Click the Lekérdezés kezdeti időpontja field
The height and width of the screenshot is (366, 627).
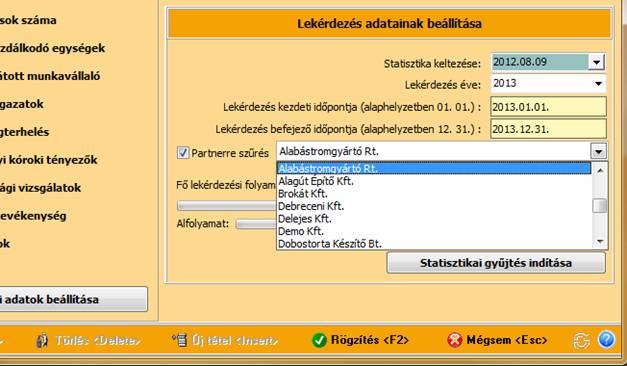coord(548,107)
